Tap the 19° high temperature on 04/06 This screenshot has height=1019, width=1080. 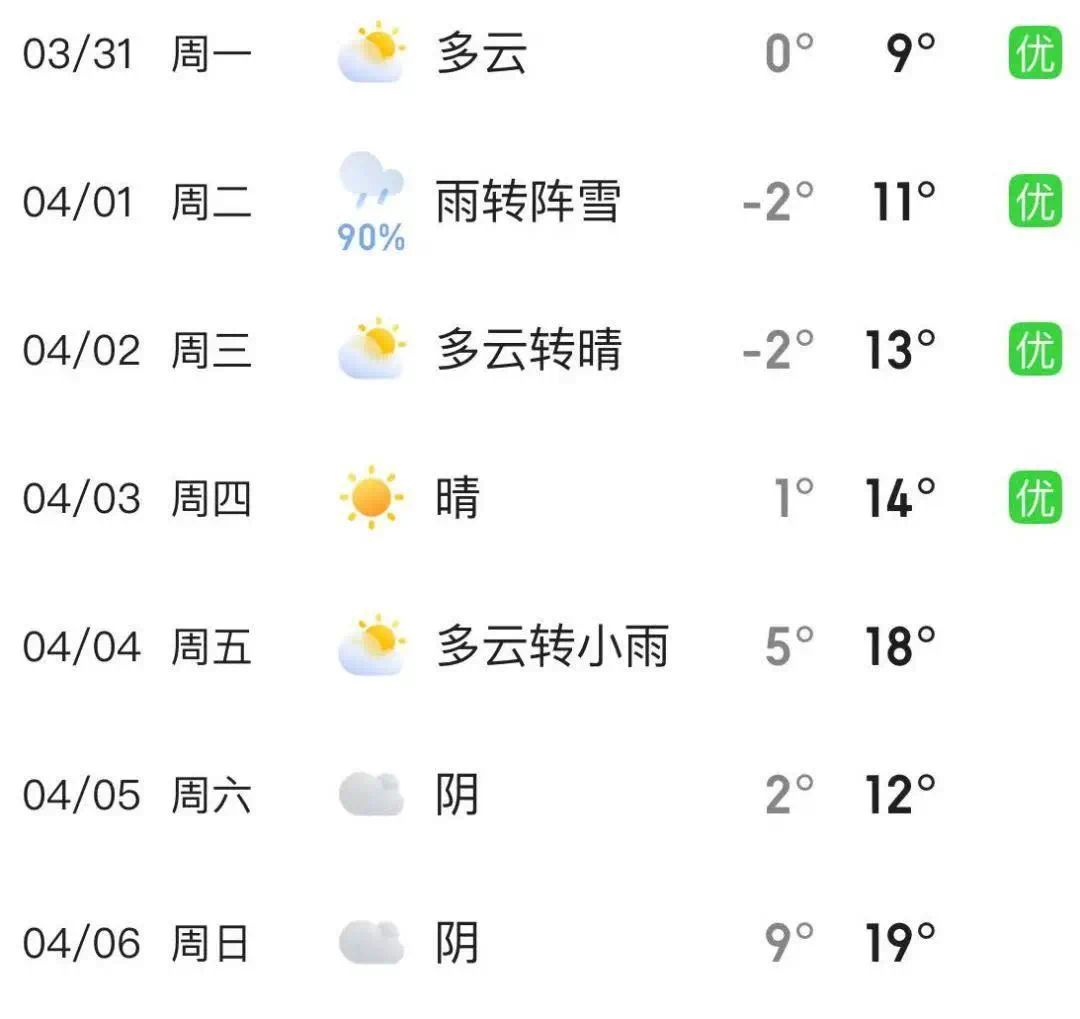coord(900,943)
